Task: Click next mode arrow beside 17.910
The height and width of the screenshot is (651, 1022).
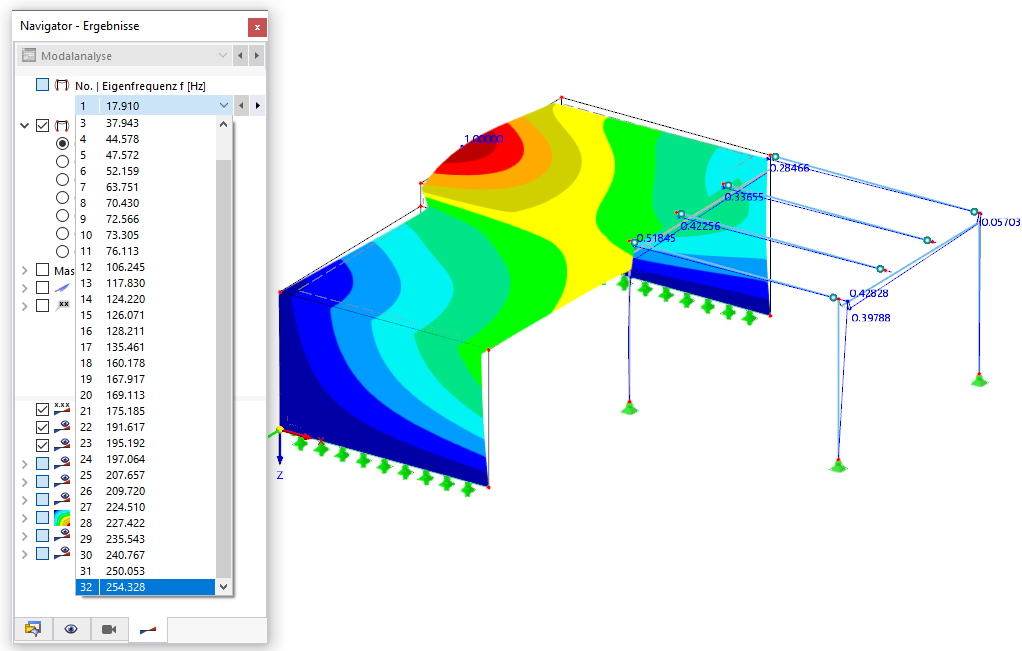Action: click(257, 105)
